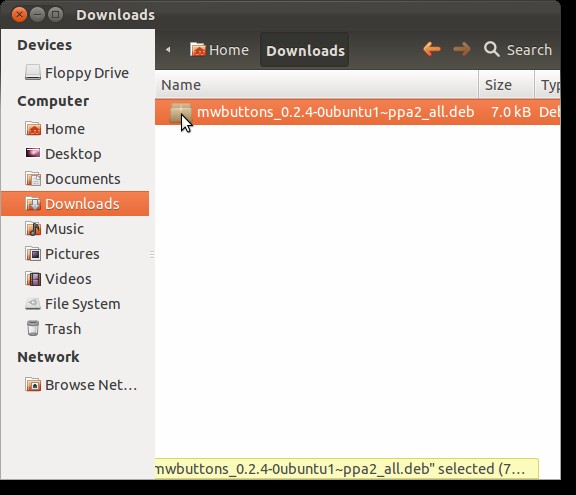Expand path bar with small left triangle
The height and width of the screenshot is (495, 576).
click(x=168, y=49)
